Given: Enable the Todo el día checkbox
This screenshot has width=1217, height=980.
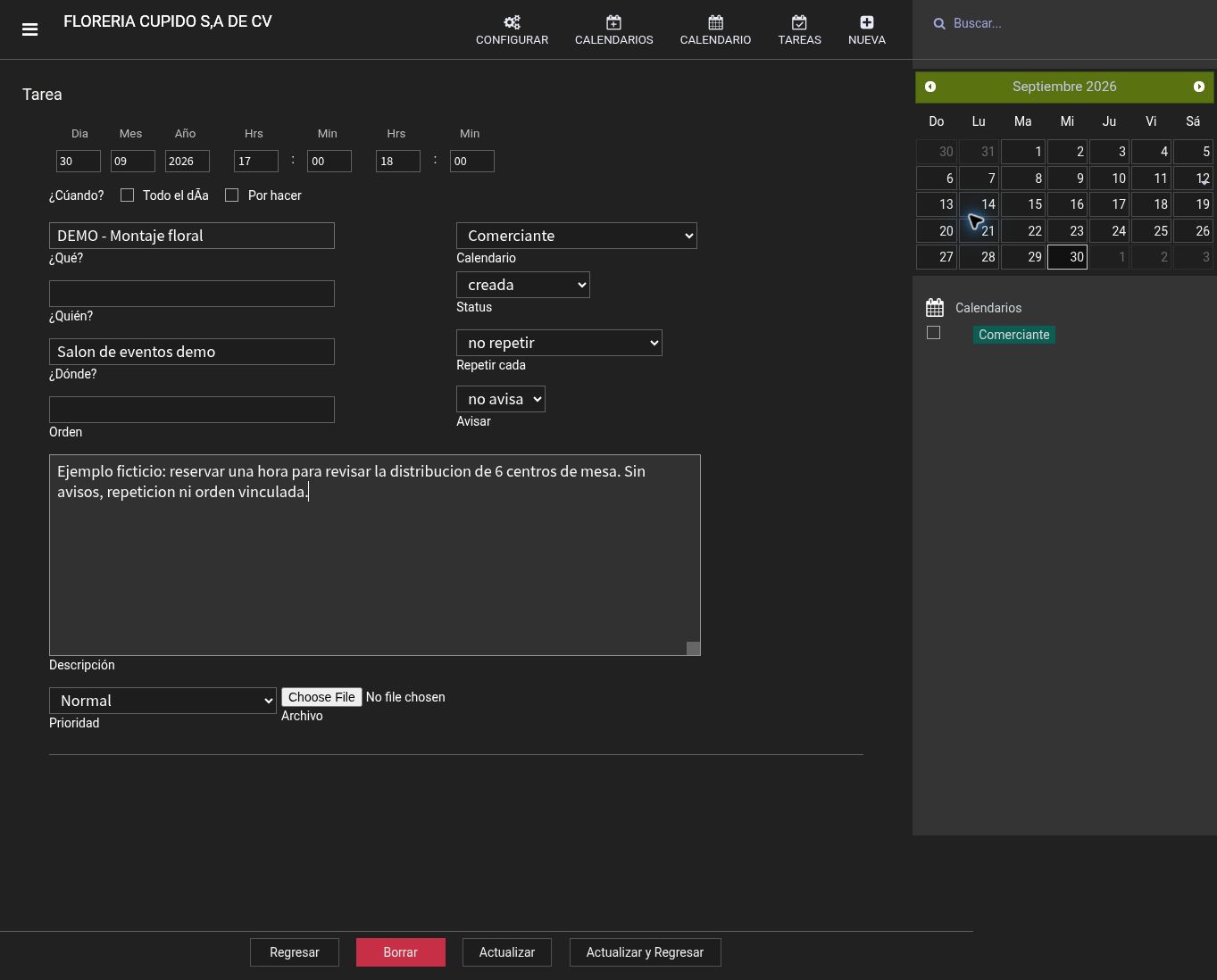Looking at the screenshot, I should point(127,195).
